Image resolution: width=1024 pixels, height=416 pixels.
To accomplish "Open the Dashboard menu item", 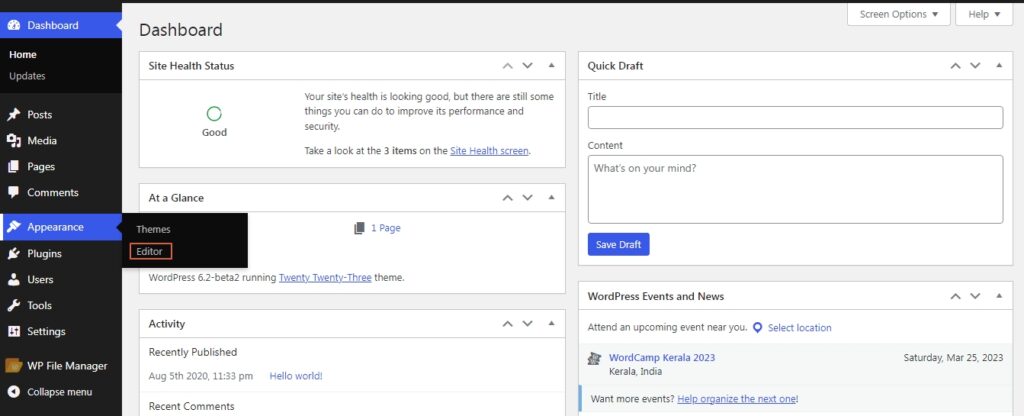I will coord(61,25).
